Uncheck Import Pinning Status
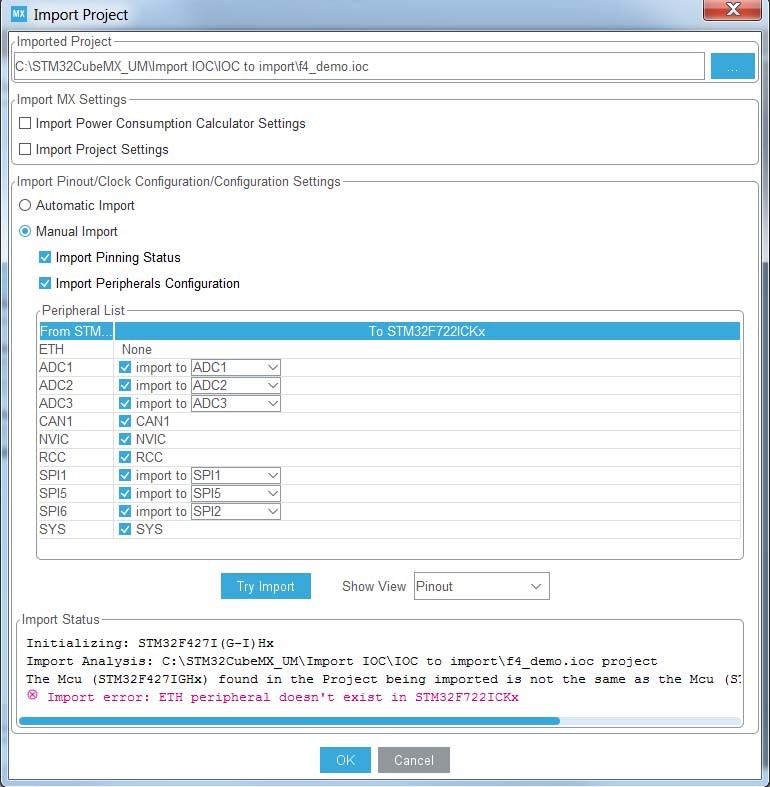770x787 pixels. [45, 257]
